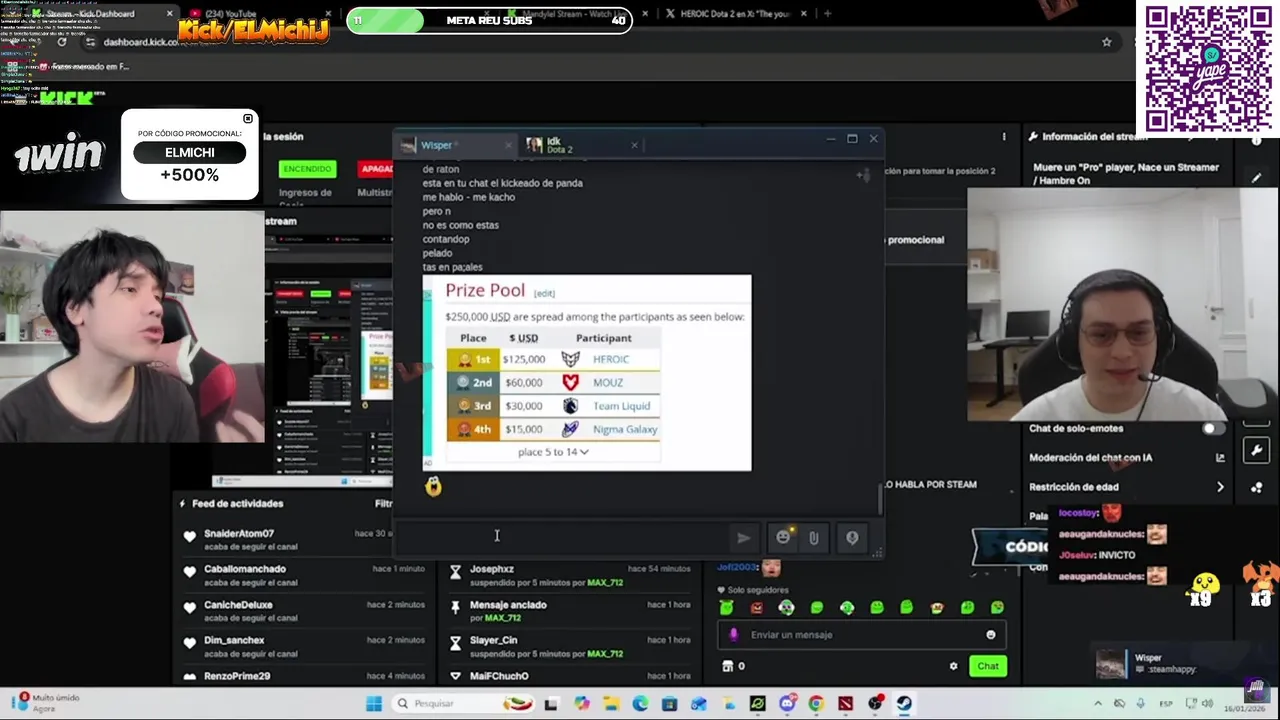
Task: Click Josephxz moderation entry
Action: pyautogui.click(x=491, y=569)
